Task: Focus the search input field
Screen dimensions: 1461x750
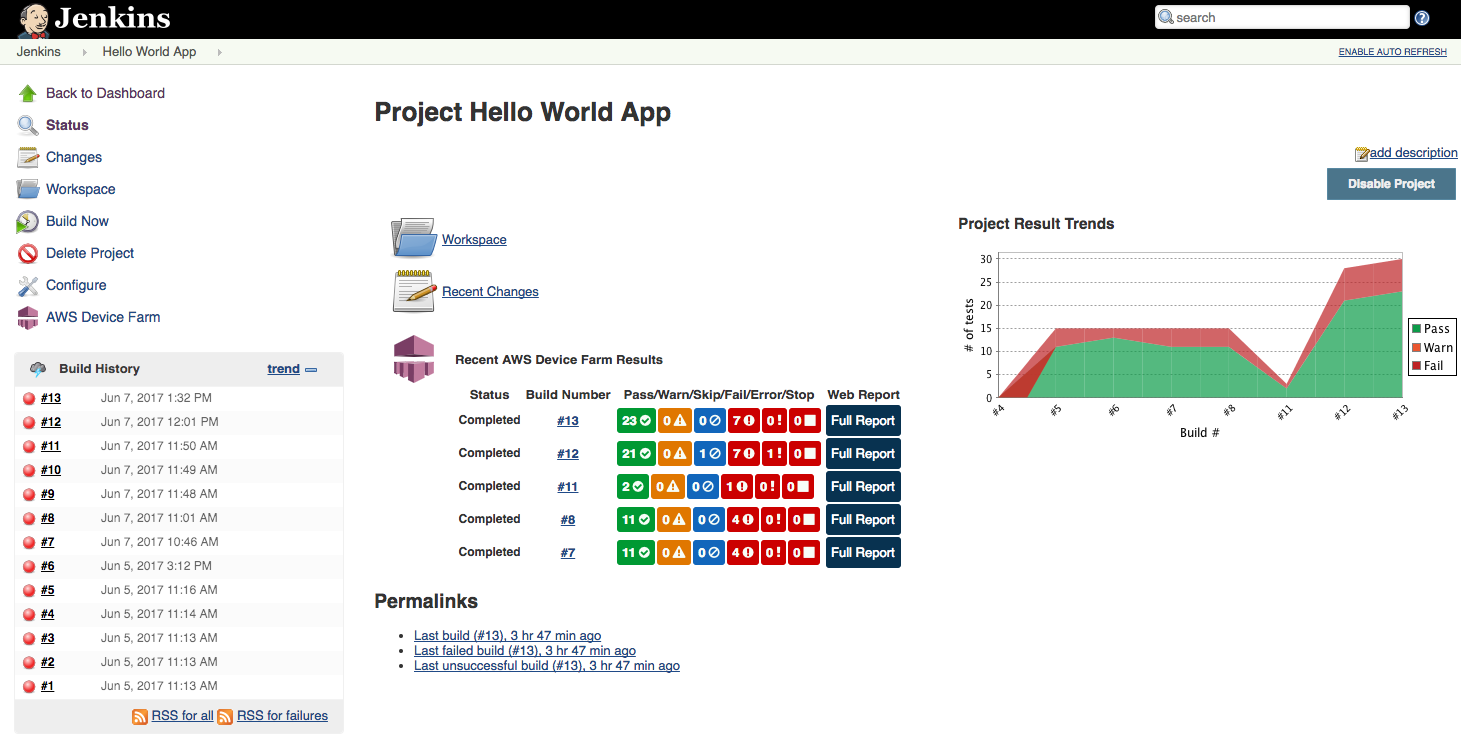Action: click(1282, 17)
